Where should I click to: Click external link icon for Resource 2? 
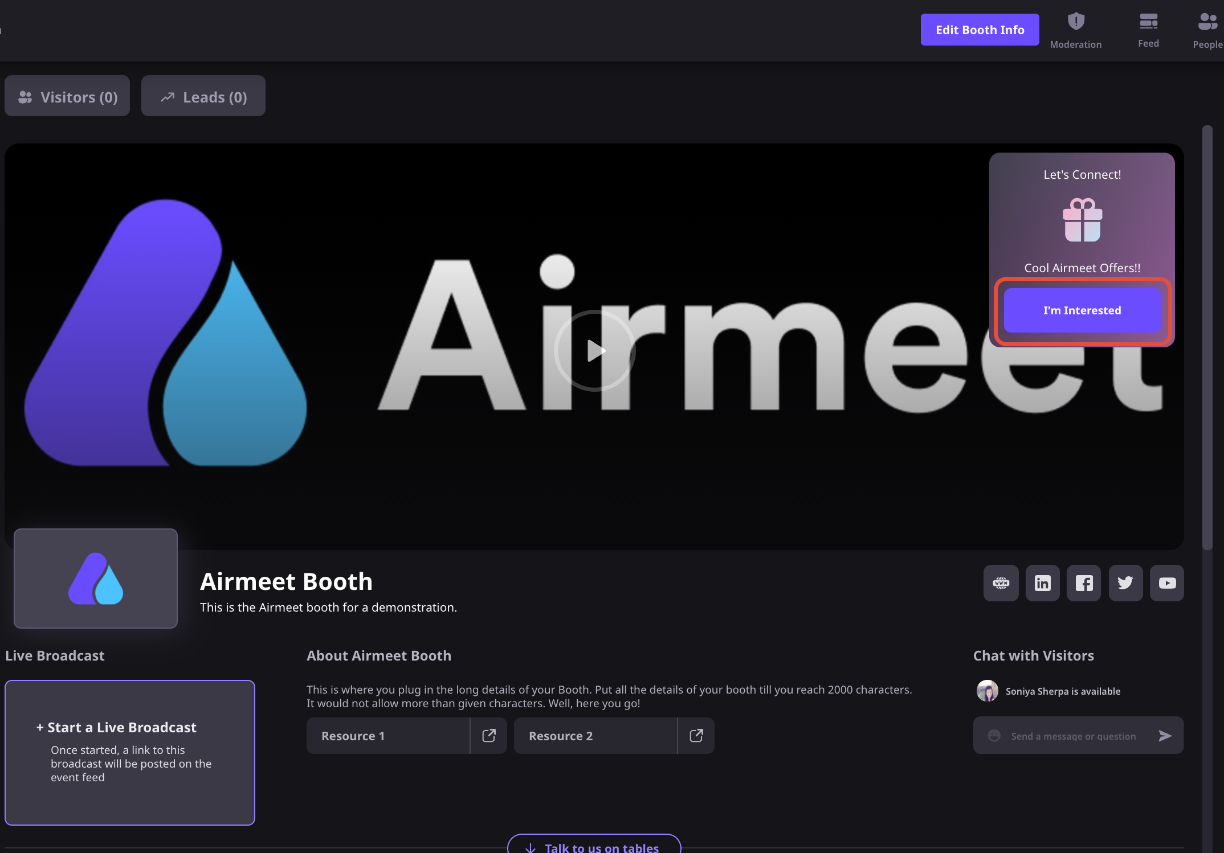point(697,736)
